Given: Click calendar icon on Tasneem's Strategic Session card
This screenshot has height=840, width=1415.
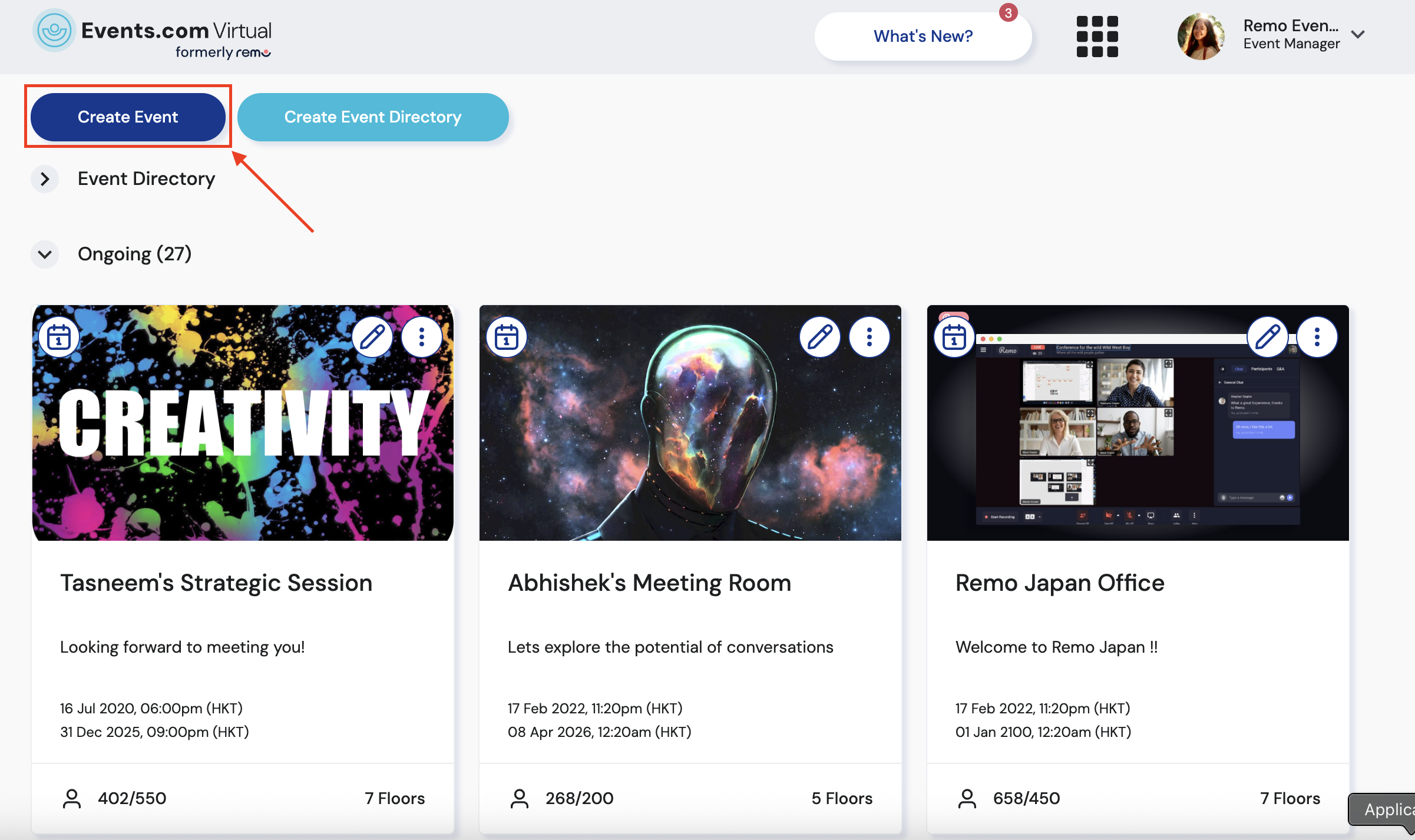Looking at the screenshot, I should [x=59, y=338].
